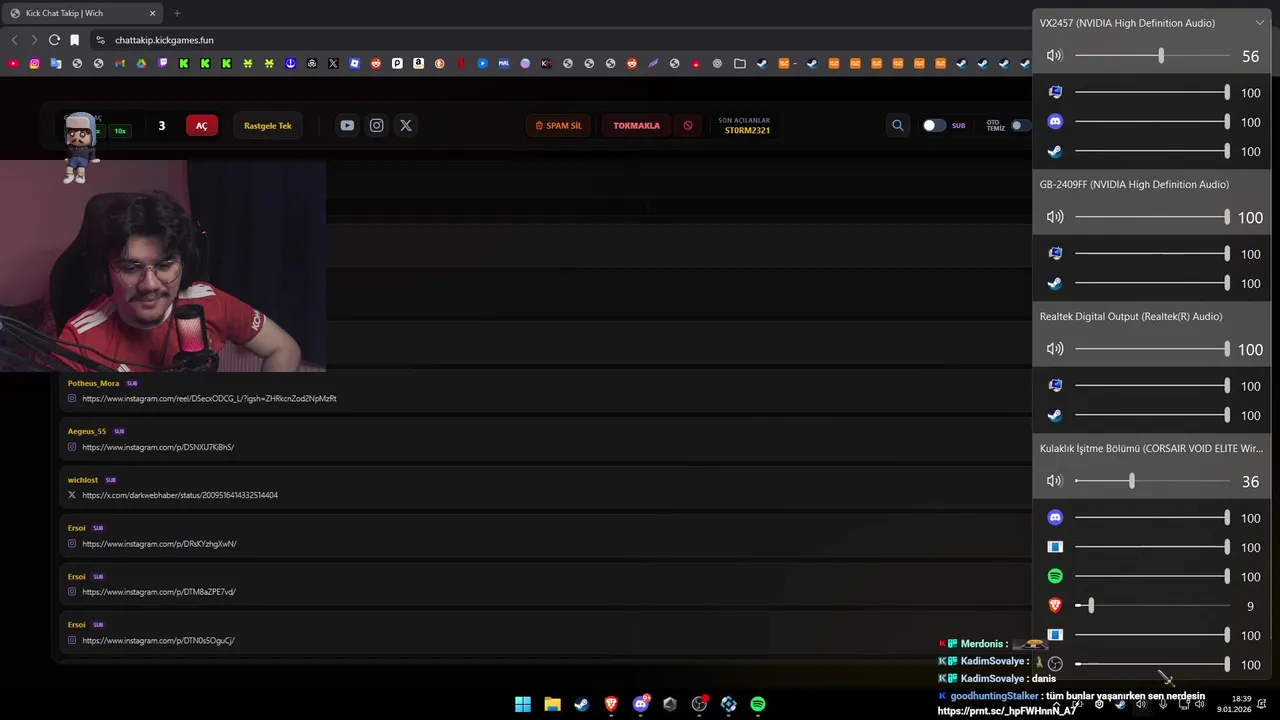
Task: Click the webcam video overlay thumbnail
Action: [163, 266]
